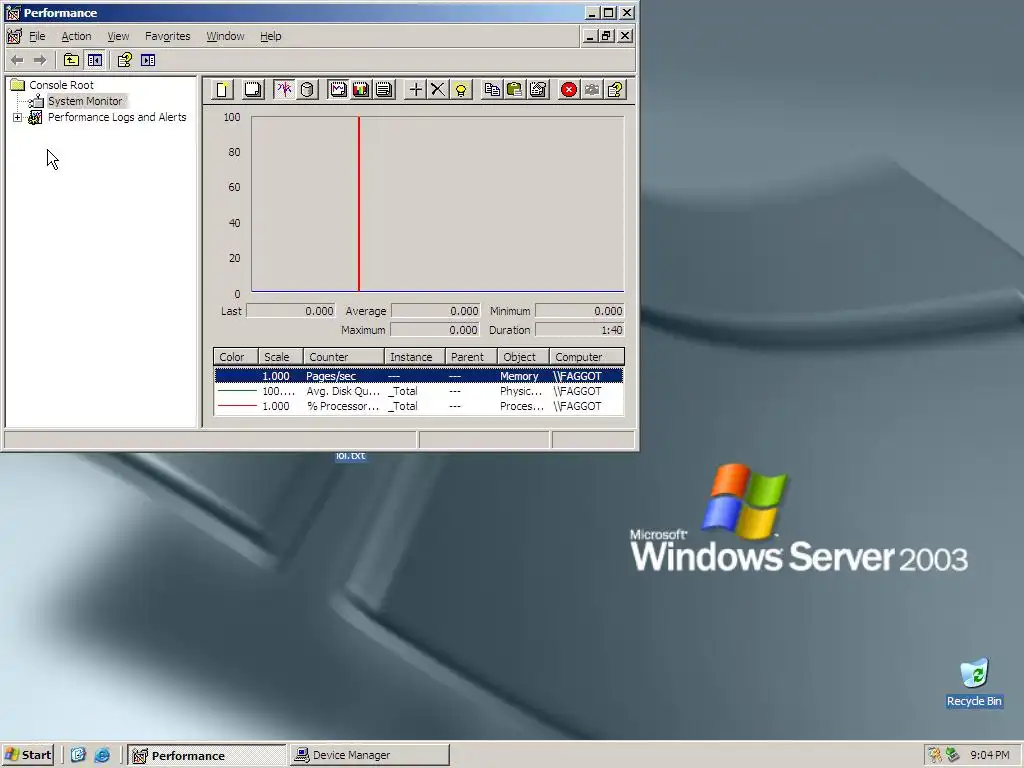
Task: Select the Avg. Disk Queue counter row
Action: point(419,391)
